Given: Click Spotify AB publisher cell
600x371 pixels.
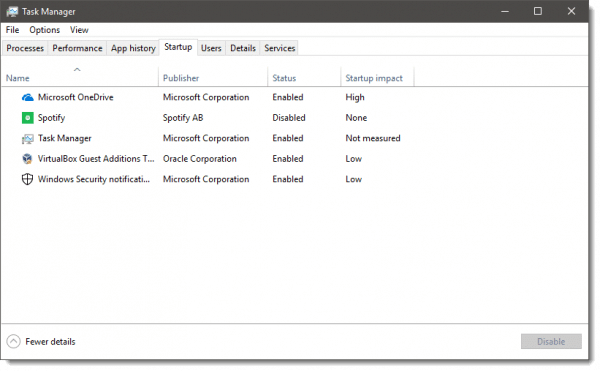Looking at the screenshot, I should pos(183,118).
